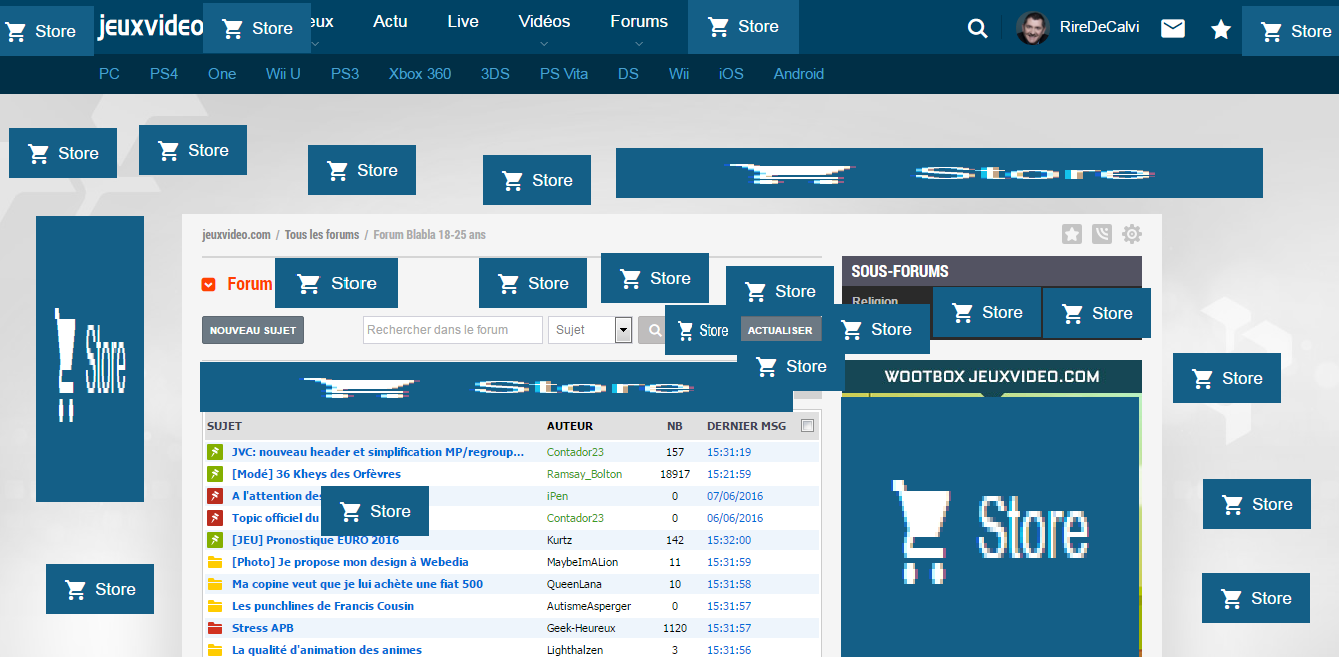The height and width of the screenshot is (657, 1339).
Task: Open topic "[JEU] Pronostique EURO 2016"
Action: [x=315, y=540]
